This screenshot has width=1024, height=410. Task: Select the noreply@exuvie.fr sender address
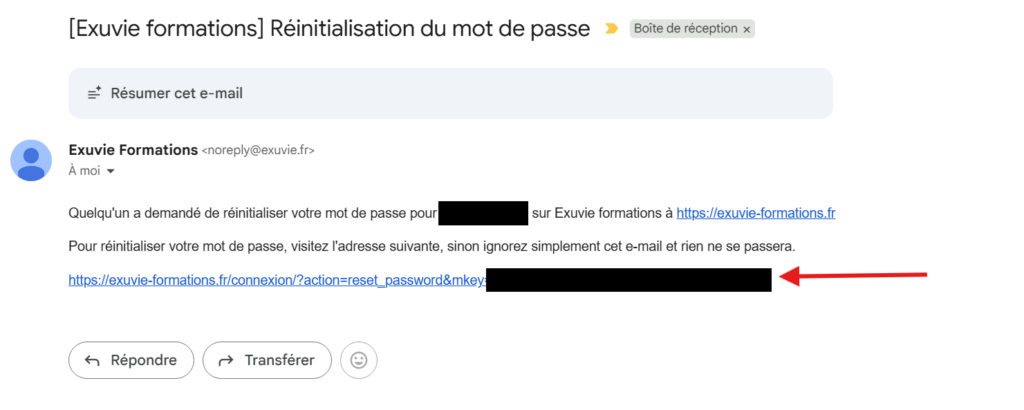[258, 151]
